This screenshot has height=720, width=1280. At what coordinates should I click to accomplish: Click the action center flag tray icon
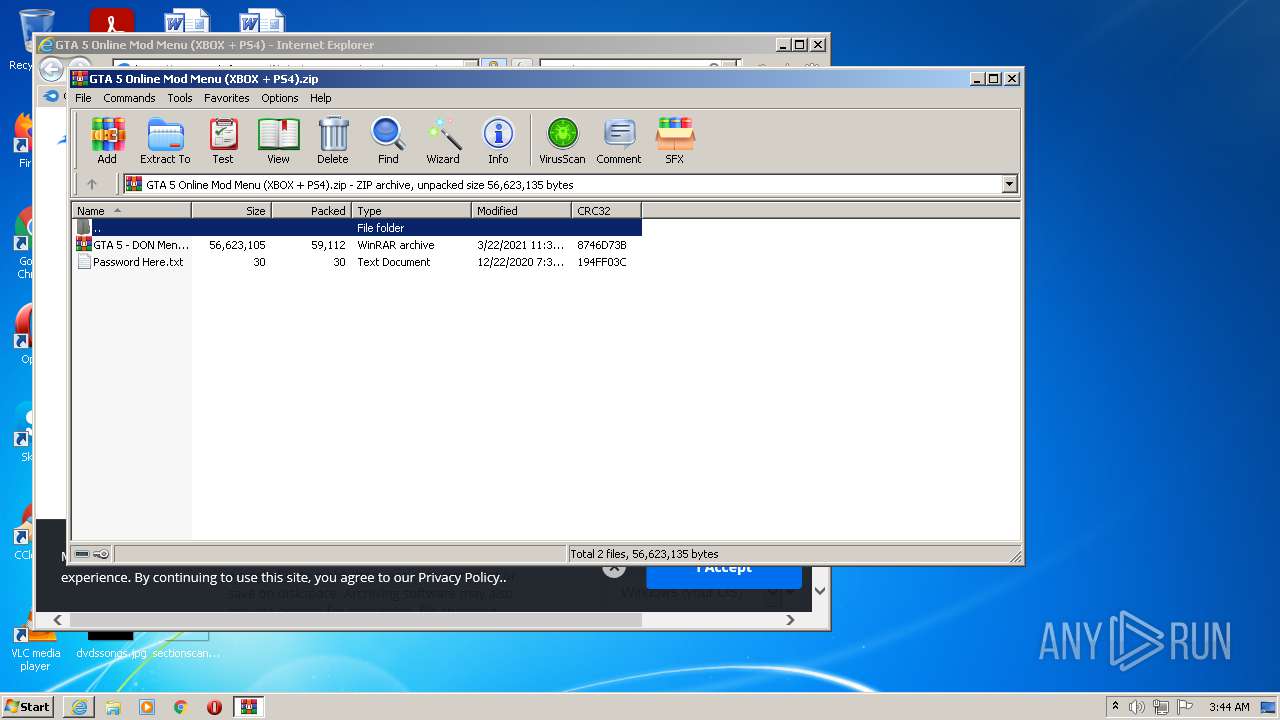click(1185, 707)
